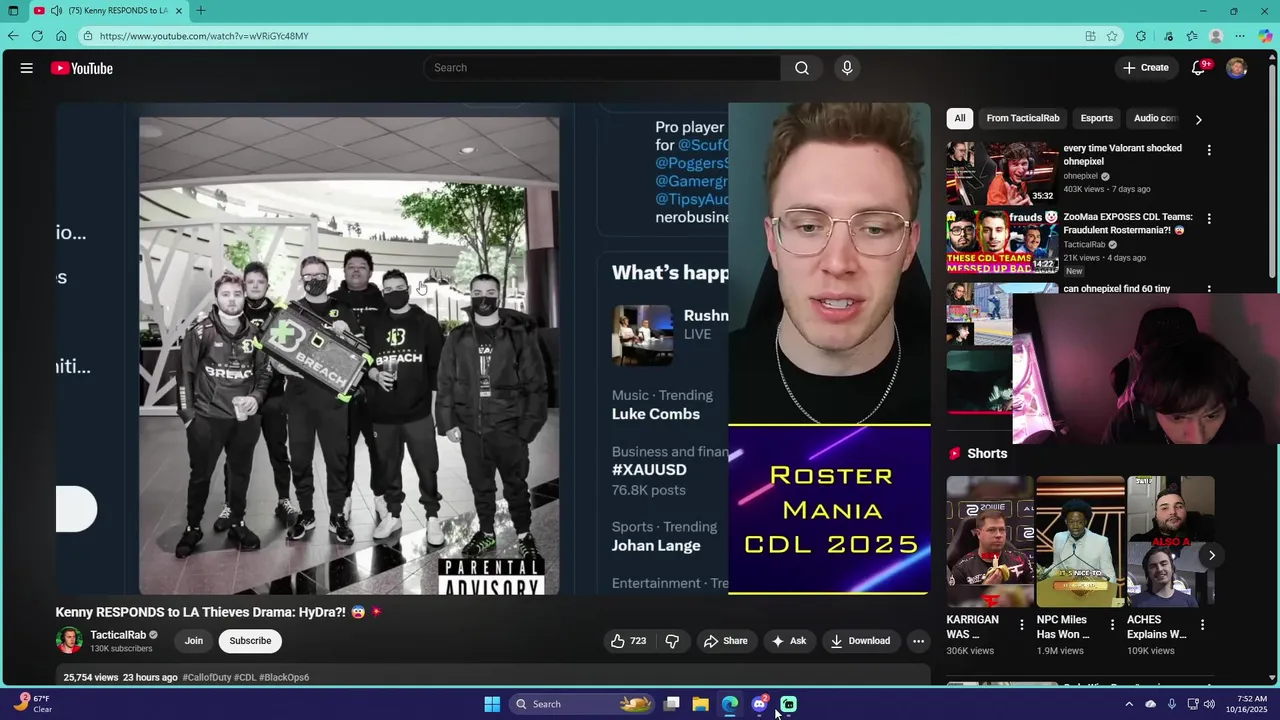Open the YouTube guide hamburger menu

tap(27, 68)
